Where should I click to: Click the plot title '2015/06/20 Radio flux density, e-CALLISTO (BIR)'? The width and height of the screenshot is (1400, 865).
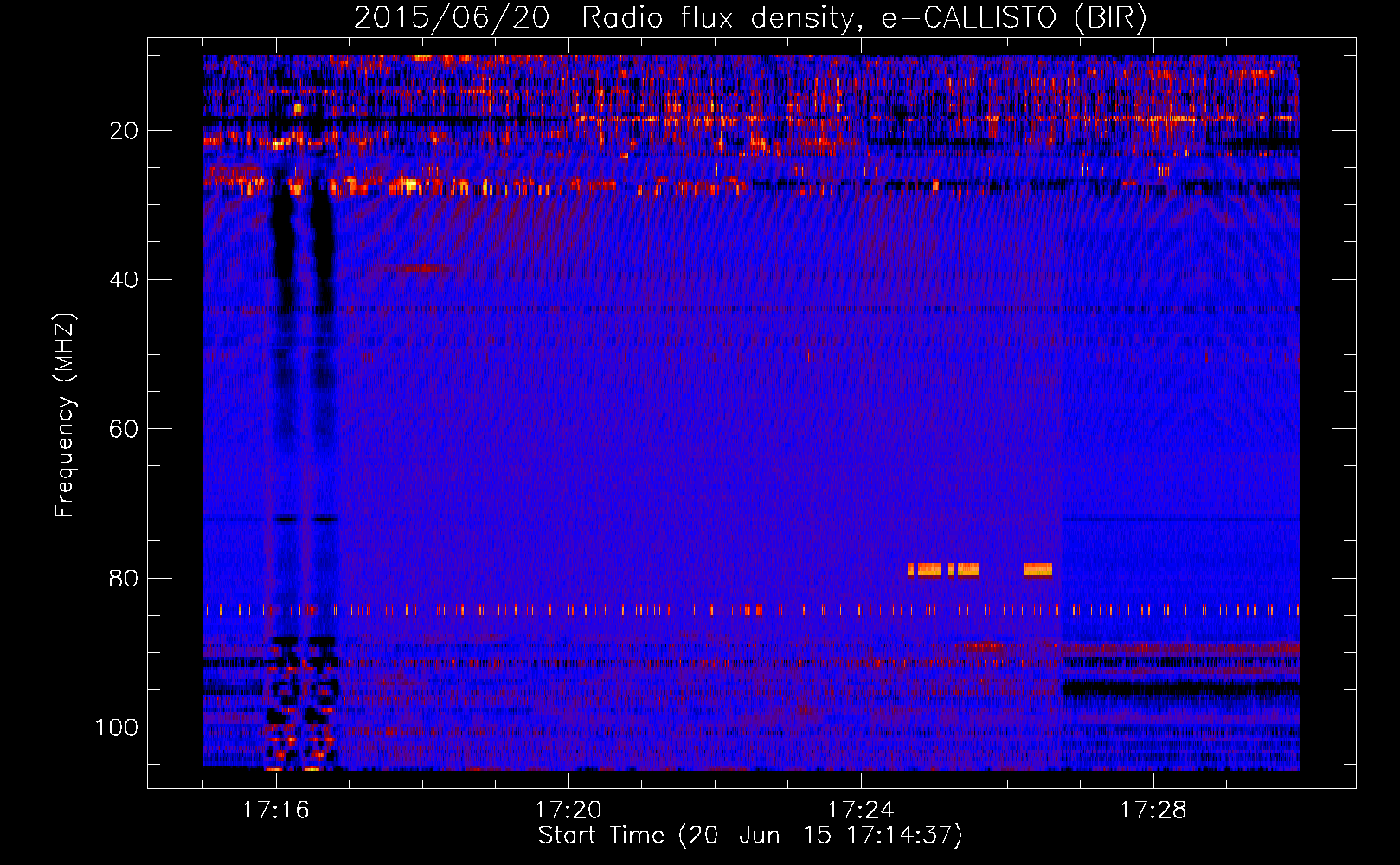click(750, 18)
